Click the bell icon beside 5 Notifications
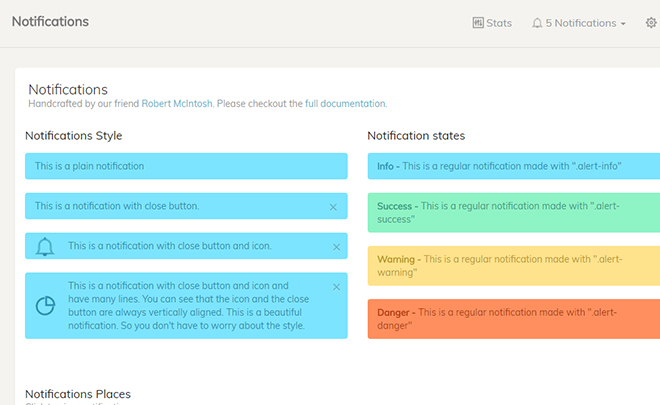Viewport: 660px width, 405px height. click(537, 23)
